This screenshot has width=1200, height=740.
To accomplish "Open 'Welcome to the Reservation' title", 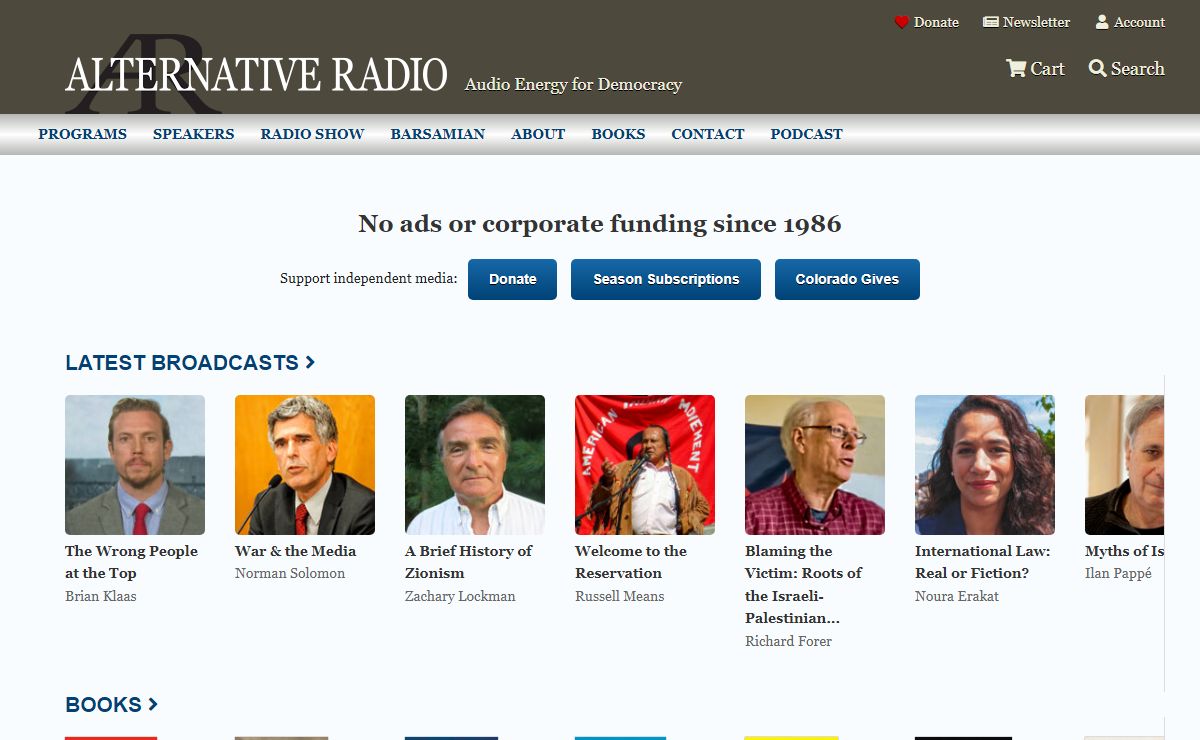I will [631, 562].
